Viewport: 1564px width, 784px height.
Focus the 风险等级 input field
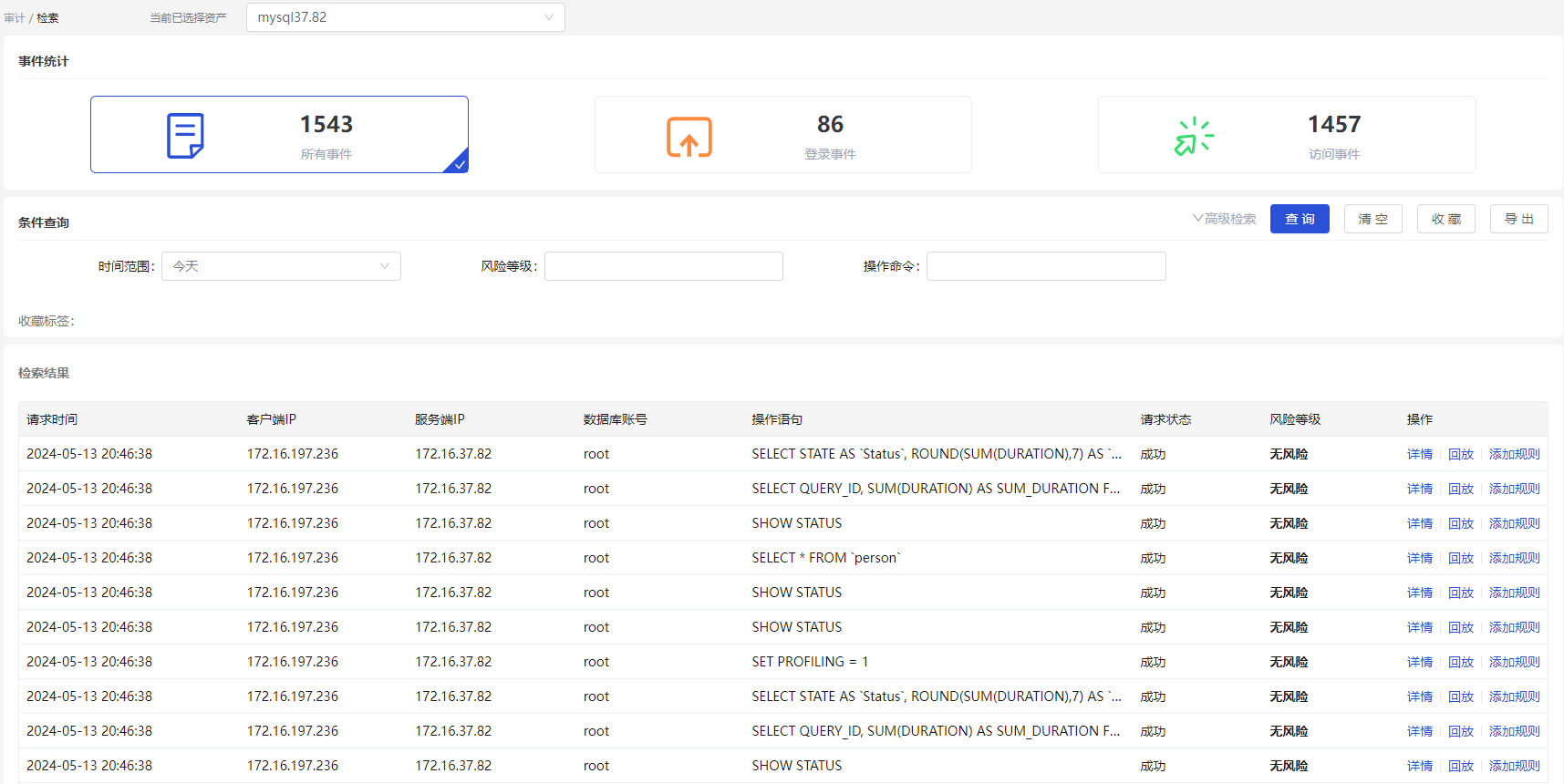click(x=663, y=266)
